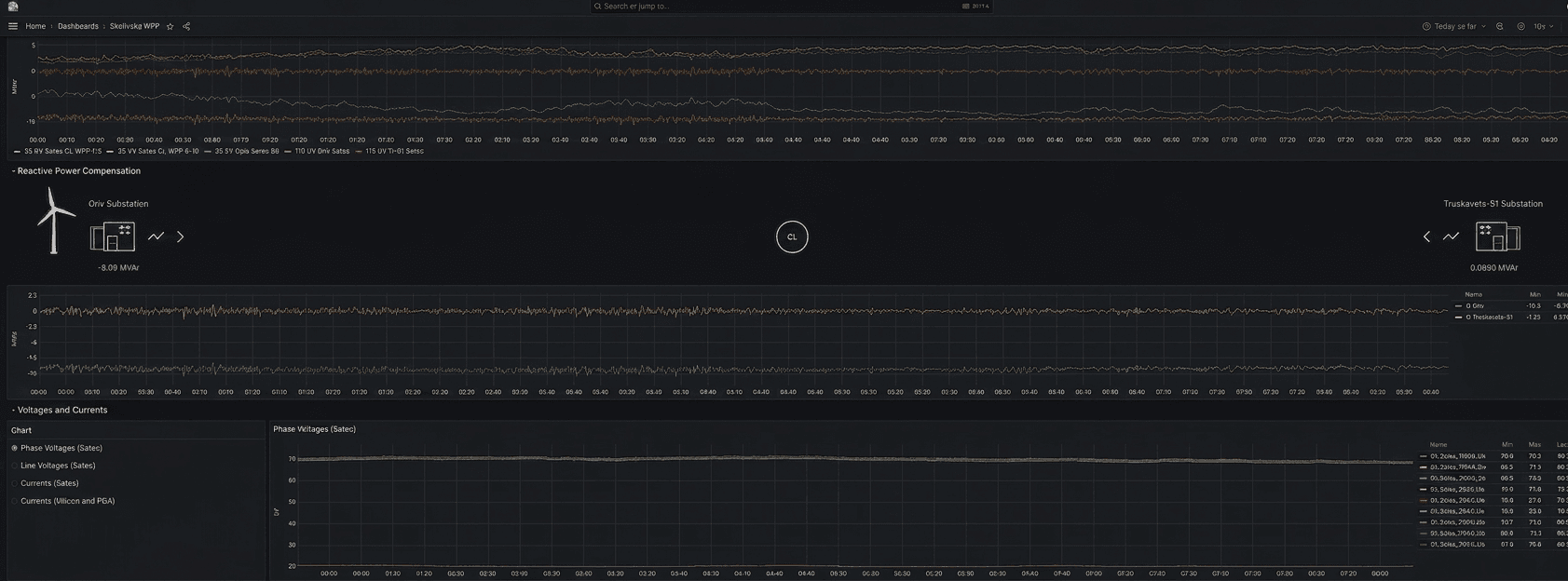Click the -8.09 MVAr value
This screenshot has height=581, width=1568.
click(x=118, y=268)
